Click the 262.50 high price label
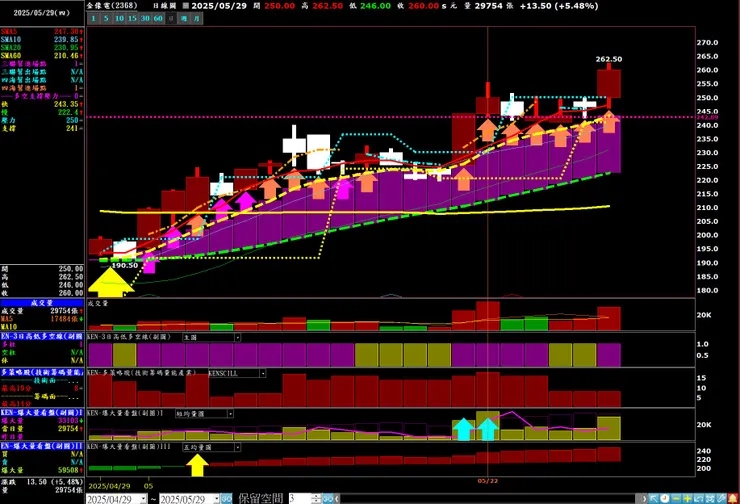This screenshot has width=740, height=504. (x=609, y=59)
